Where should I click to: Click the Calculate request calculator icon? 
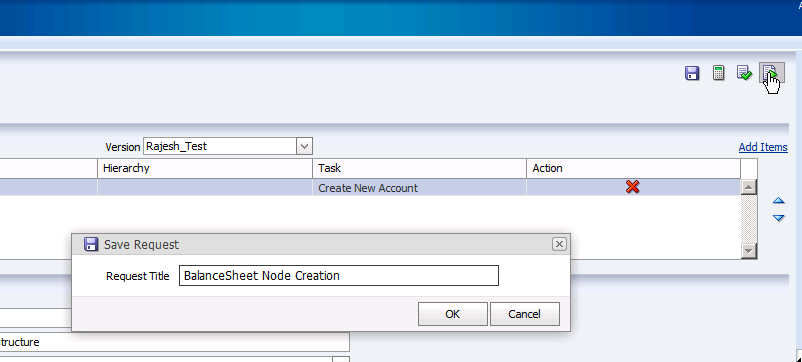tap(718, 73)
